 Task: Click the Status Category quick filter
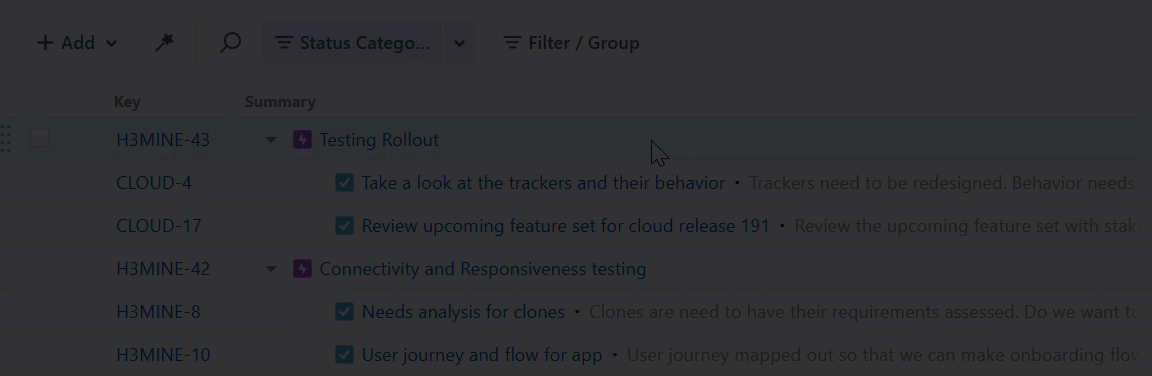click(353, 43)
